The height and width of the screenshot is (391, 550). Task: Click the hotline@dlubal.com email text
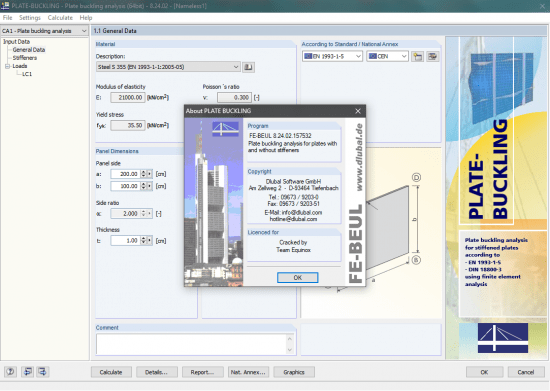(x=293, y=219)
